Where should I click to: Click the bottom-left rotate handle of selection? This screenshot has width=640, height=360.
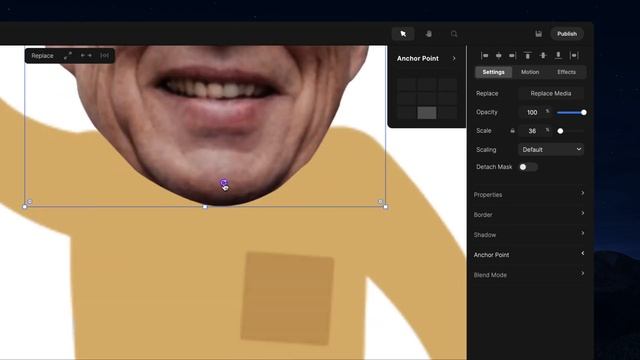pyautogui.click(x=29, y=202)
